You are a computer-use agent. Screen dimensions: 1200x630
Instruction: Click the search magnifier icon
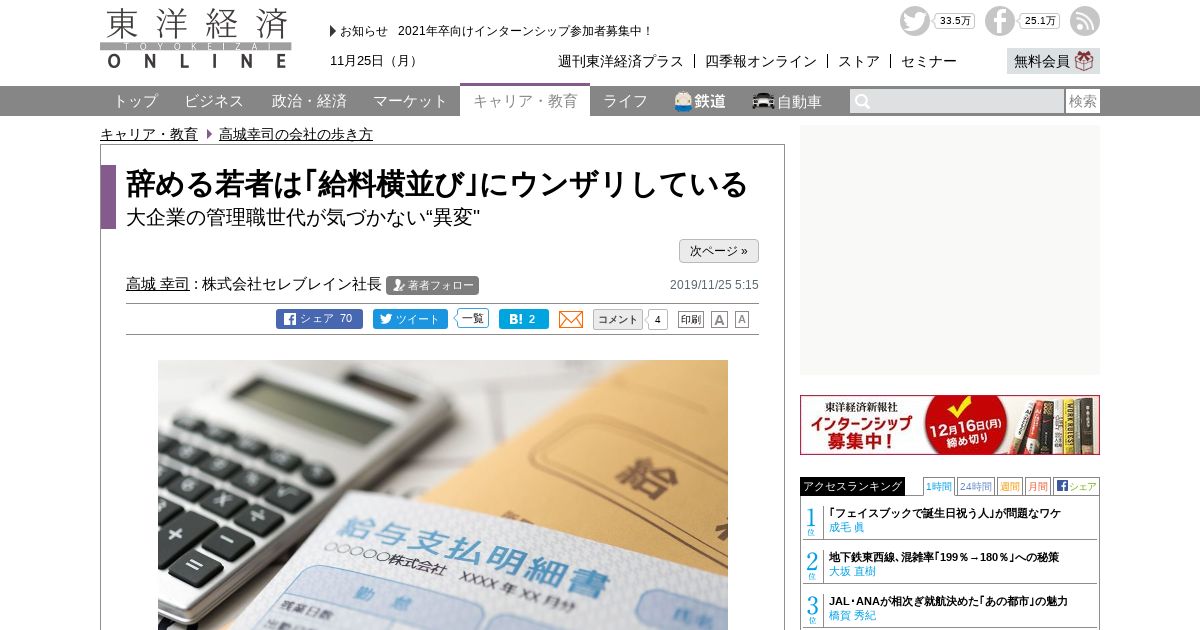coord(862,101)
